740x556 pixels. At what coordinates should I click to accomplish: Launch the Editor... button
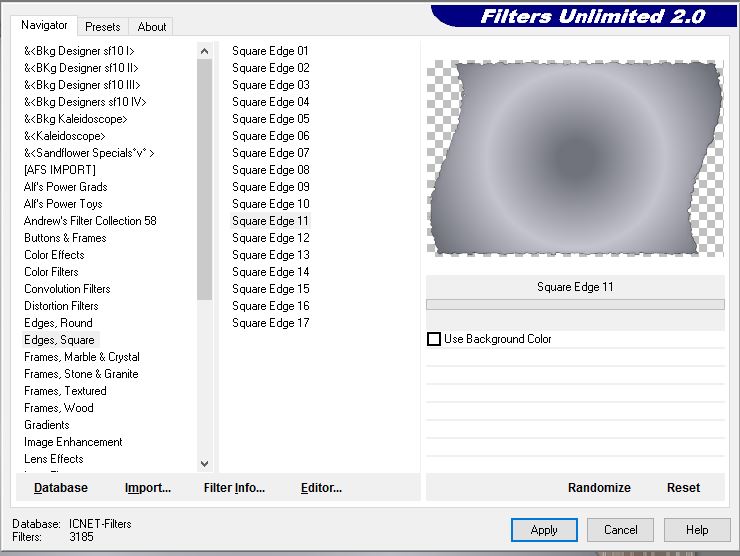click(x=321, y=488)
